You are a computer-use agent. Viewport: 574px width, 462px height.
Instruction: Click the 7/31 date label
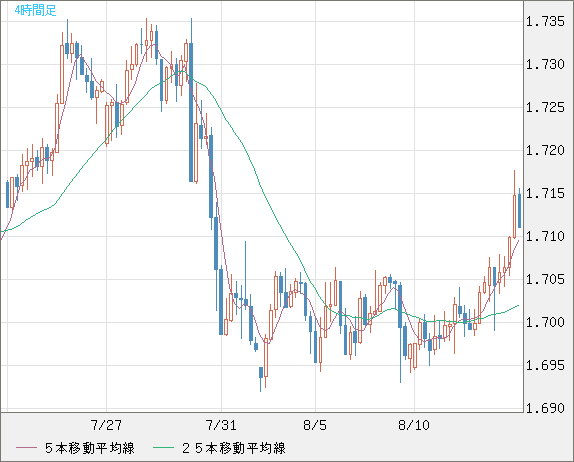(x=221, y=425)
